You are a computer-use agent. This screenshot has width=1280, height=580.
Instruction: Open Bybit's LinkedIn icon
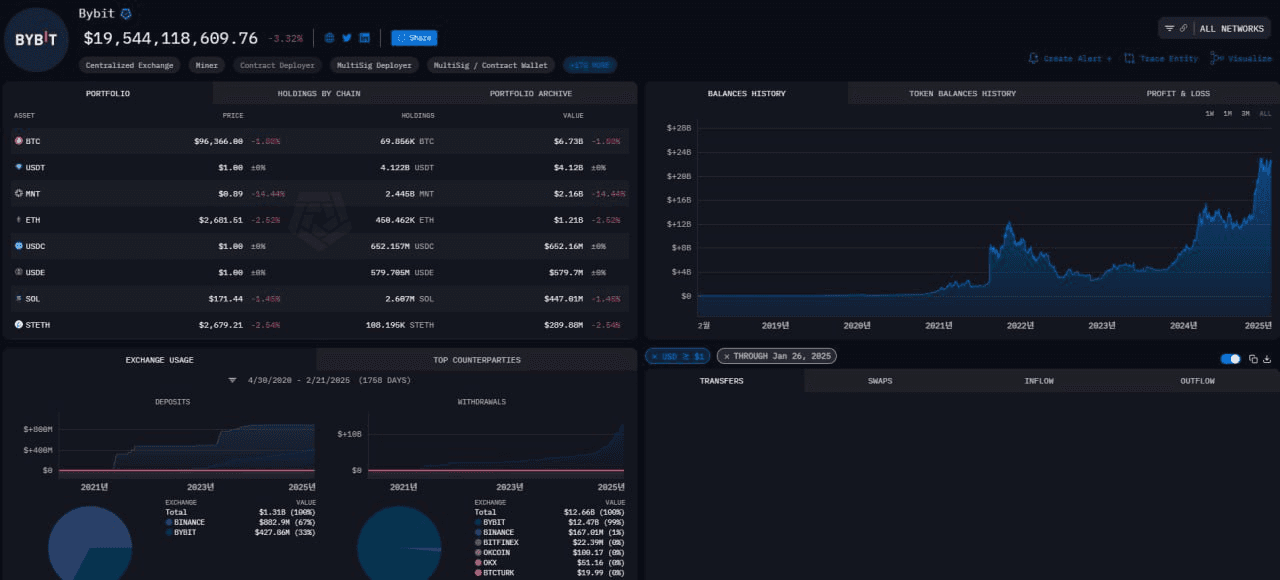pos(365,38)
